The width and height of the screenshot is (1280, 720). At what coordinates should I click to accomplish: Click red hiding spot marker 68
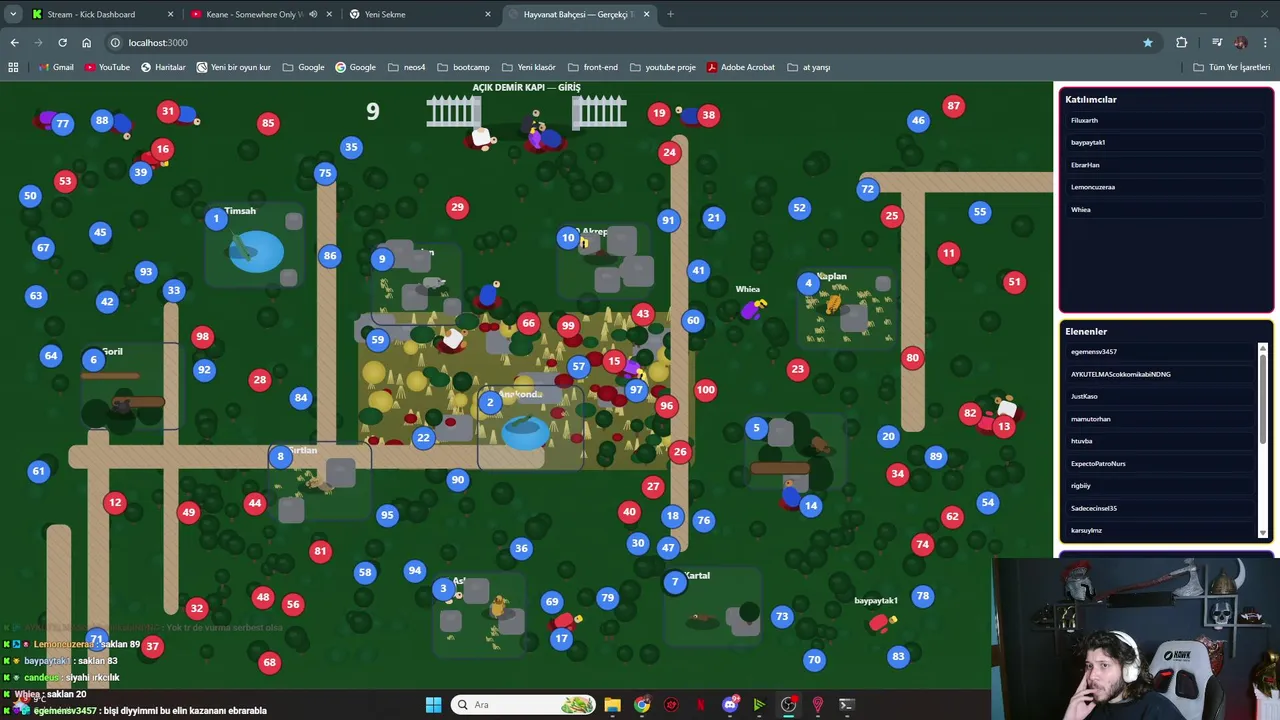[269, 662]
